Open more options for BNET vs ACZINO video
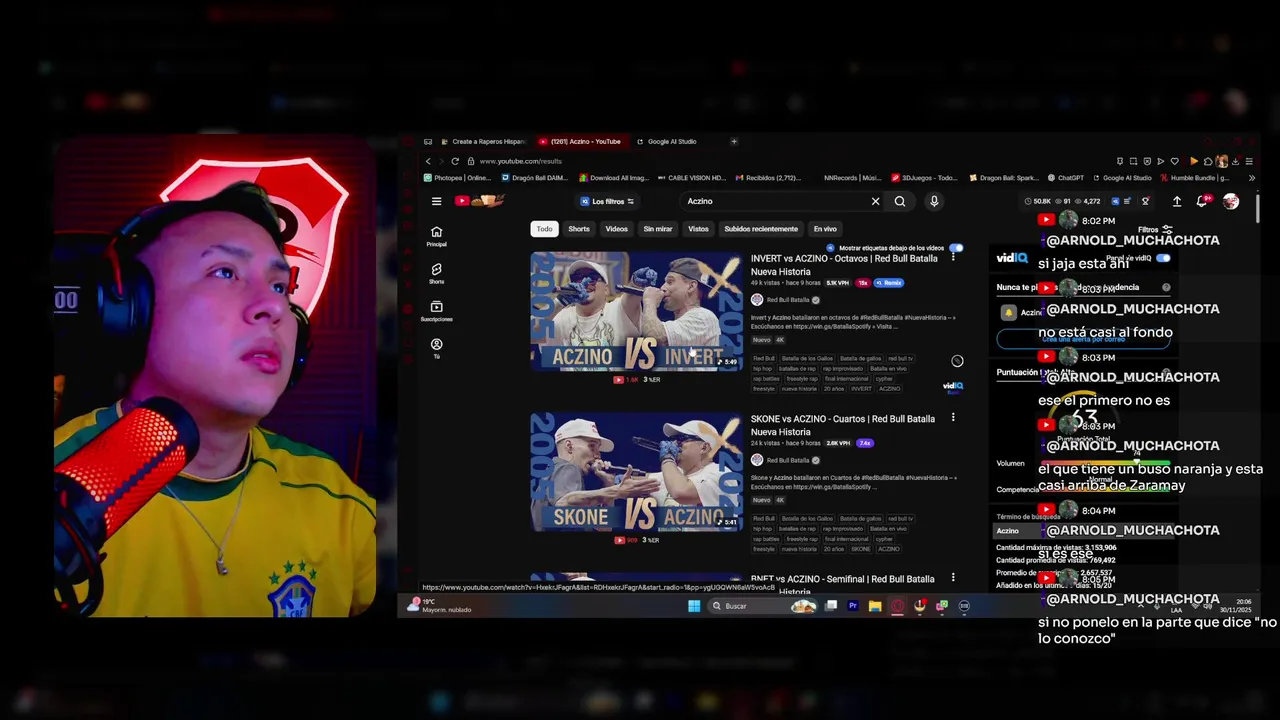 click(953, 578)
